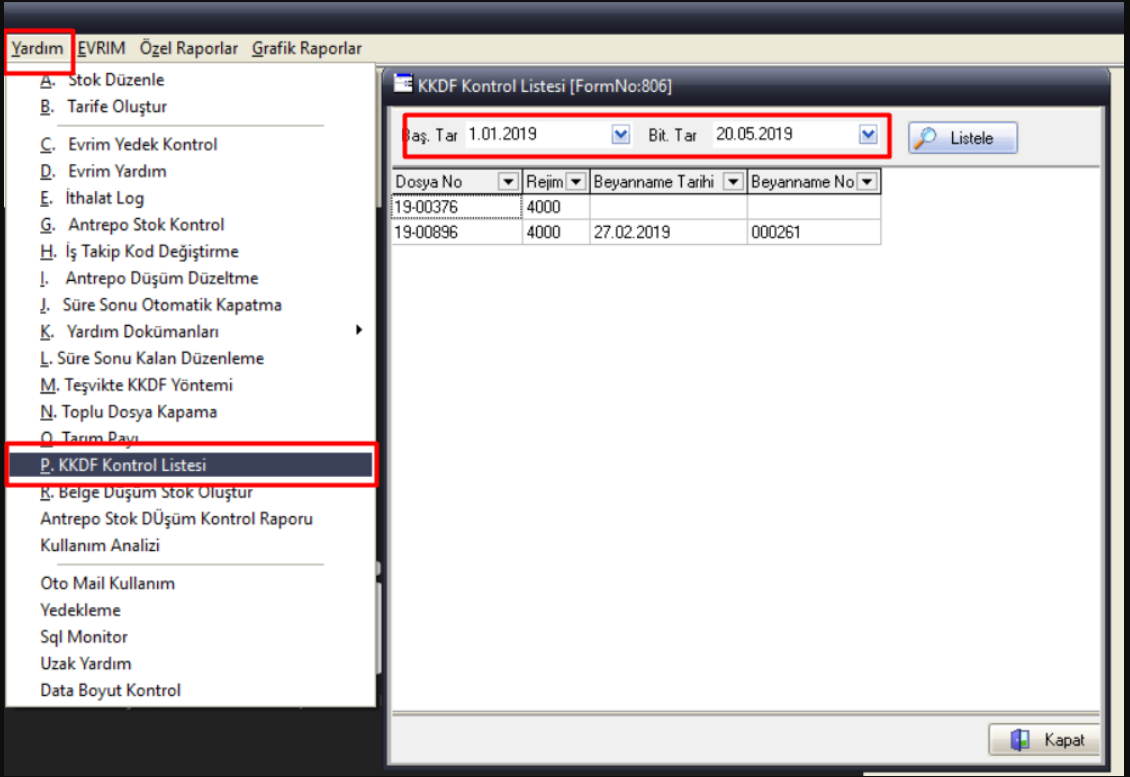Select the Sql Monitor menu item

click(x=84, y=636)
